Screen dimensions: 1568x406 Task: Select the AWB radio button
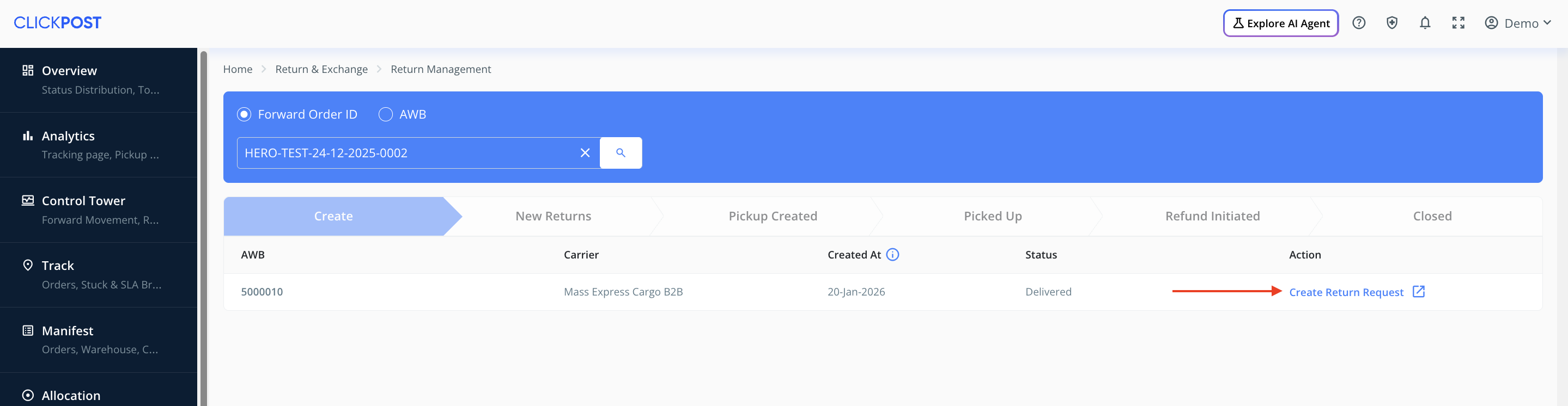(385, 114)
